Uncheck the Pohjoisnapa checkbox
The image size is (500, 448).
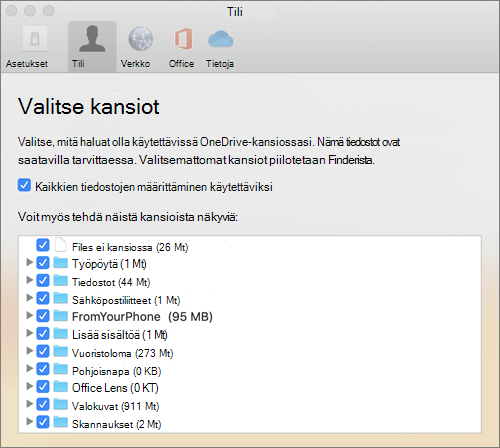43,369
